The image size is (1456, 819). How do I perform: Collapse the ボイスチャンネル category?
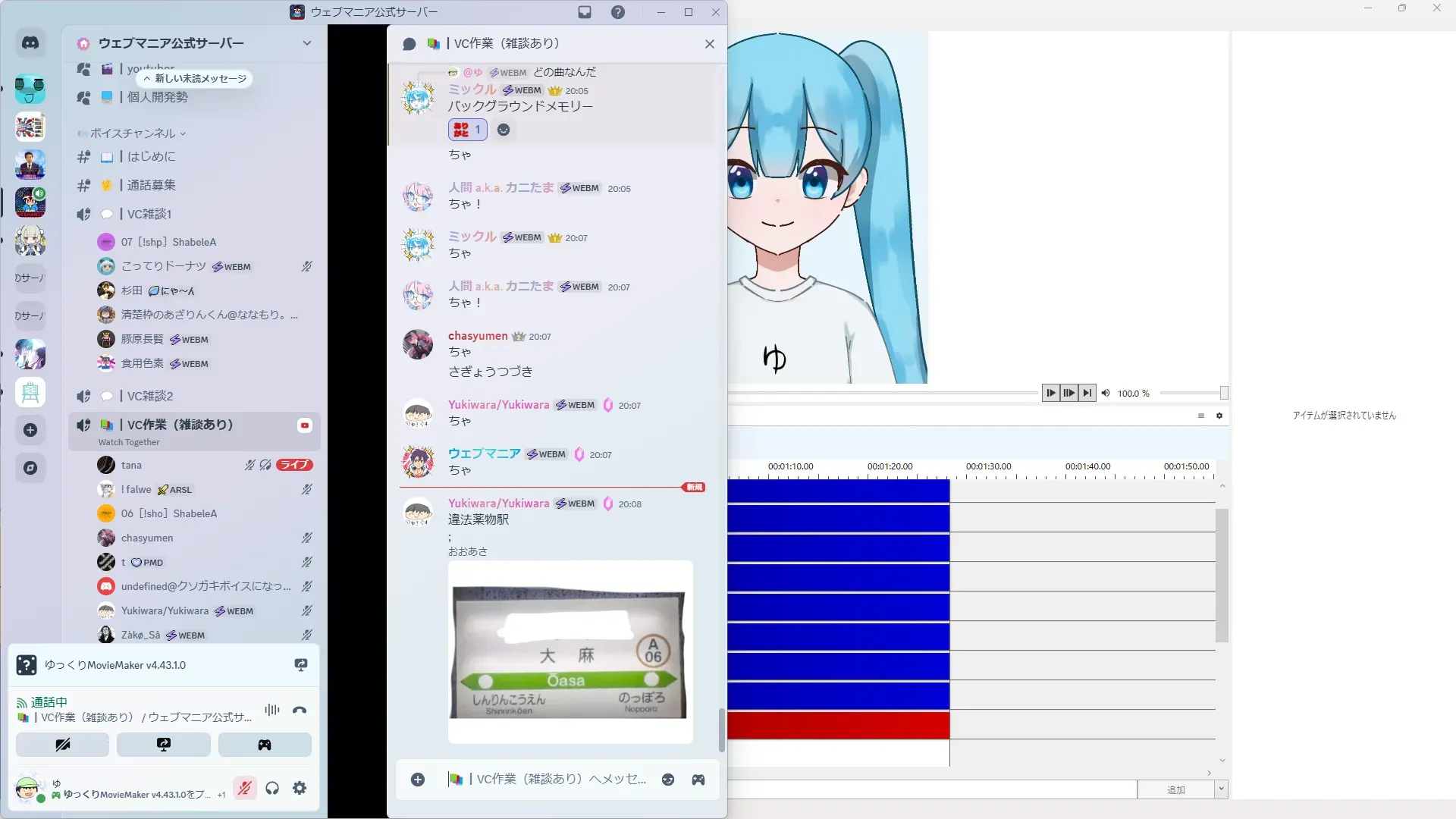click(133, 133)
